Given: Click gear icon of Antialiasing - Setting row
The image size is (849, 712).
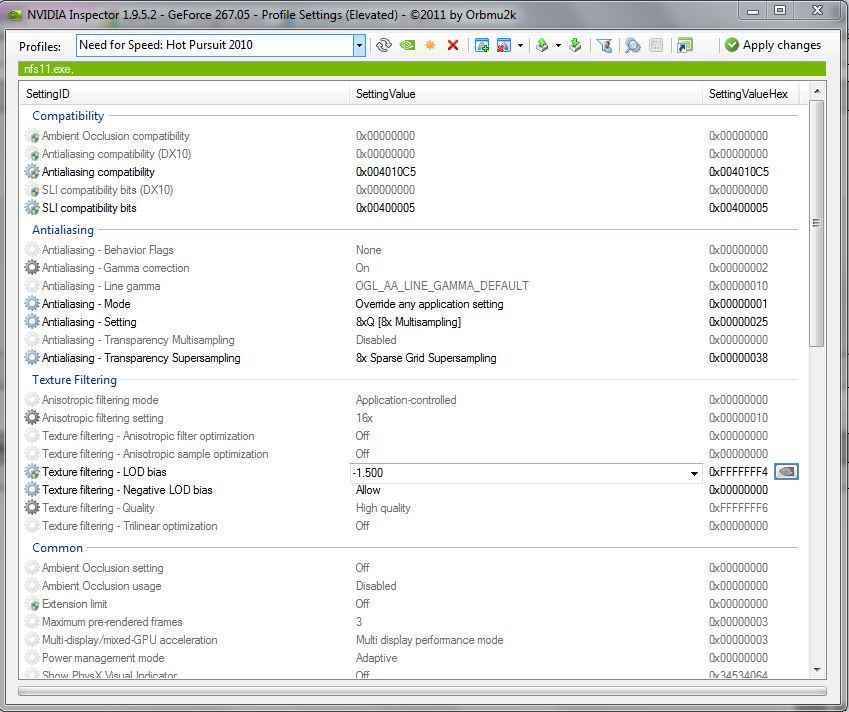Looking at the screenshot, I should pos(32,322).
